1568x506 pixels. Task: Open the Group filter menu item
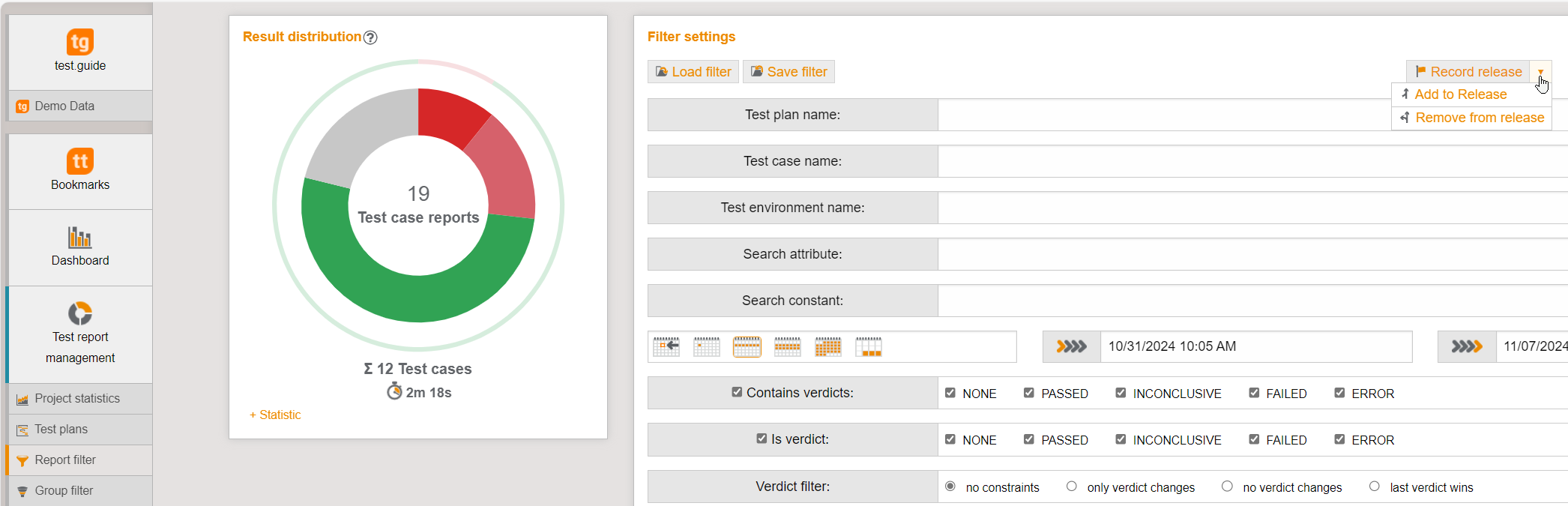point(80,491)
